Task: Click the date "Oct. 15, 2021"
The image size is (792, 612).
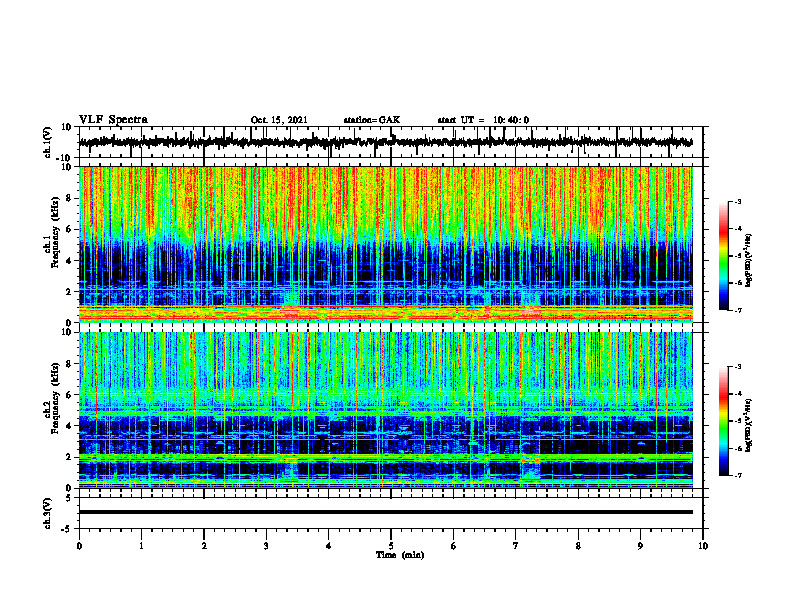Action: point(279,120)
